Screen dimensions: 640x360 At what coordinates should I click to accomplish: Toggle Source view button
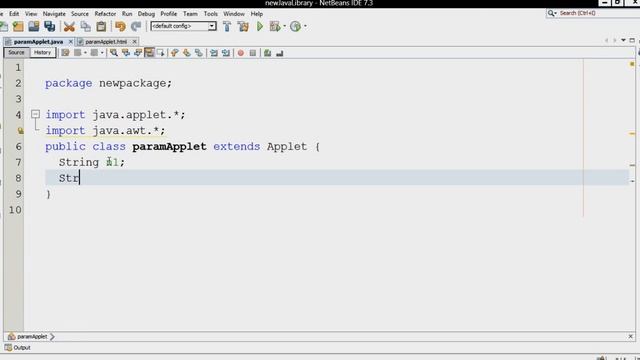16,53
